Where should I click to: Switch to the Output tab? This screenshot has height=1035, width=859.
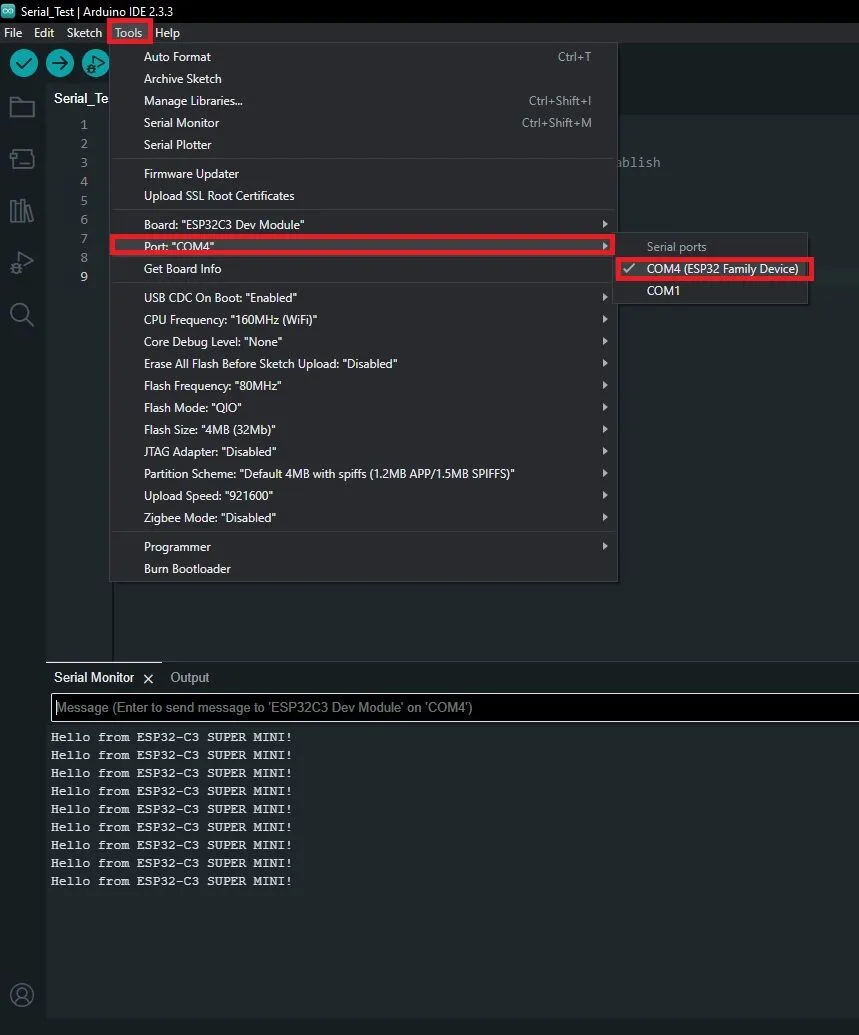pyautogui.click(x=189, y=677)
